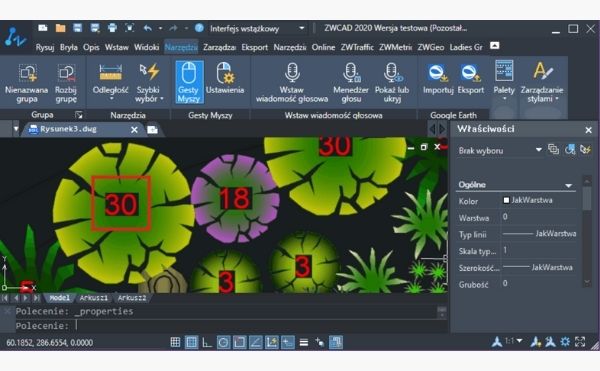
Task: Open the Rysuj ribbon tab
Action: (x=45, y=47)
